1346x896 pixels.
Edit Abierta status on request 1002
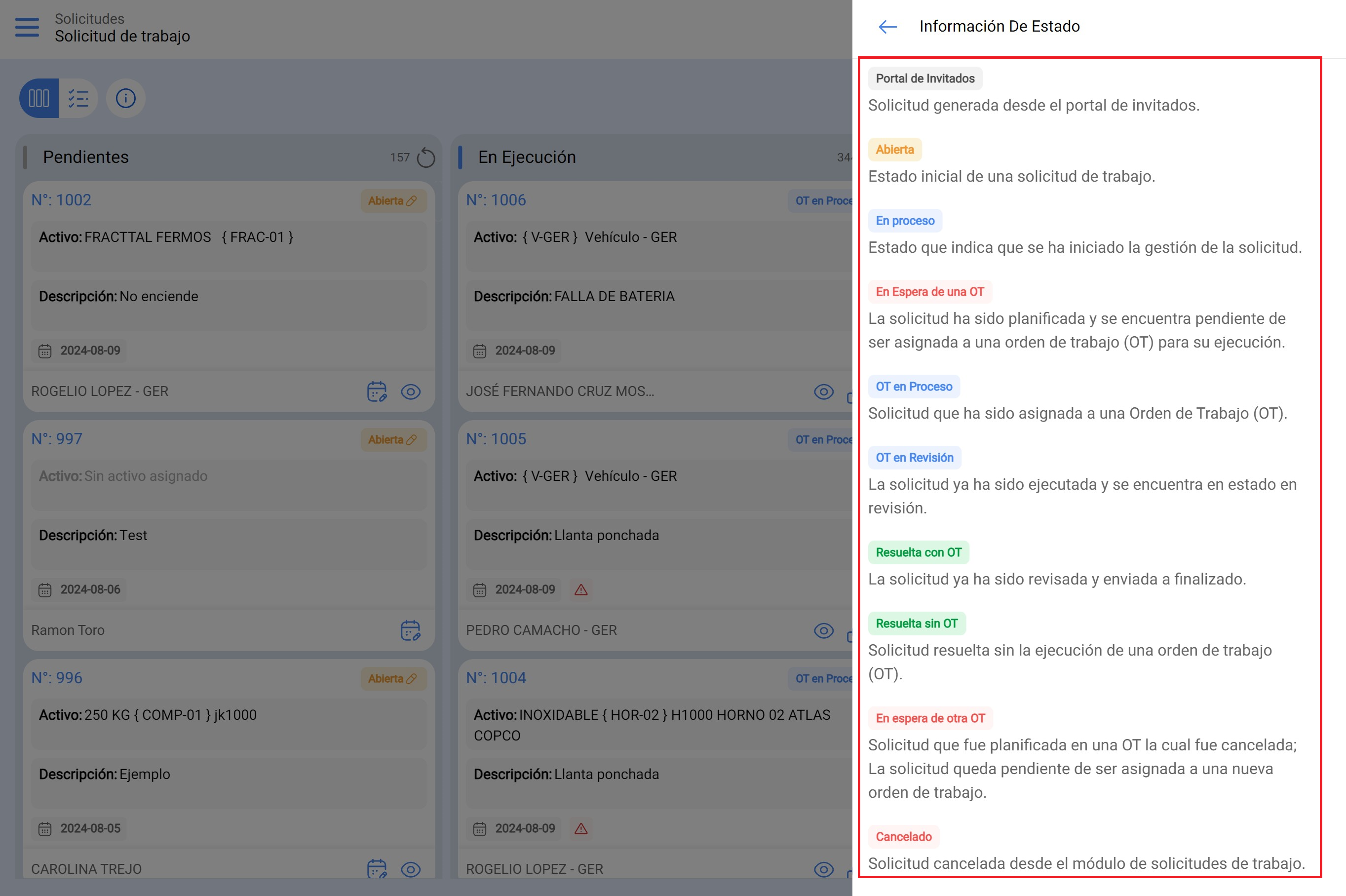click(x=393, y=200)
